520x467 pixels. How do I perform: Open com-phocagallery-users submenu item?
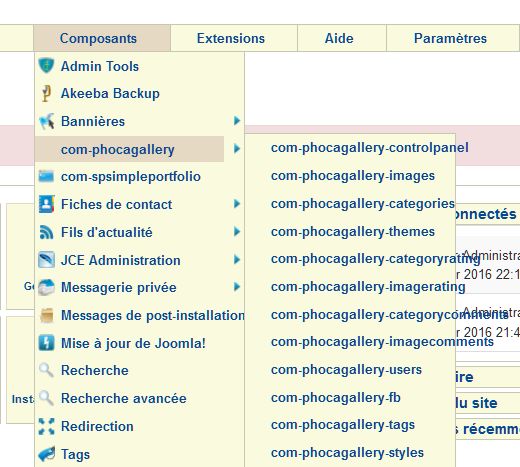pos(346,370)
